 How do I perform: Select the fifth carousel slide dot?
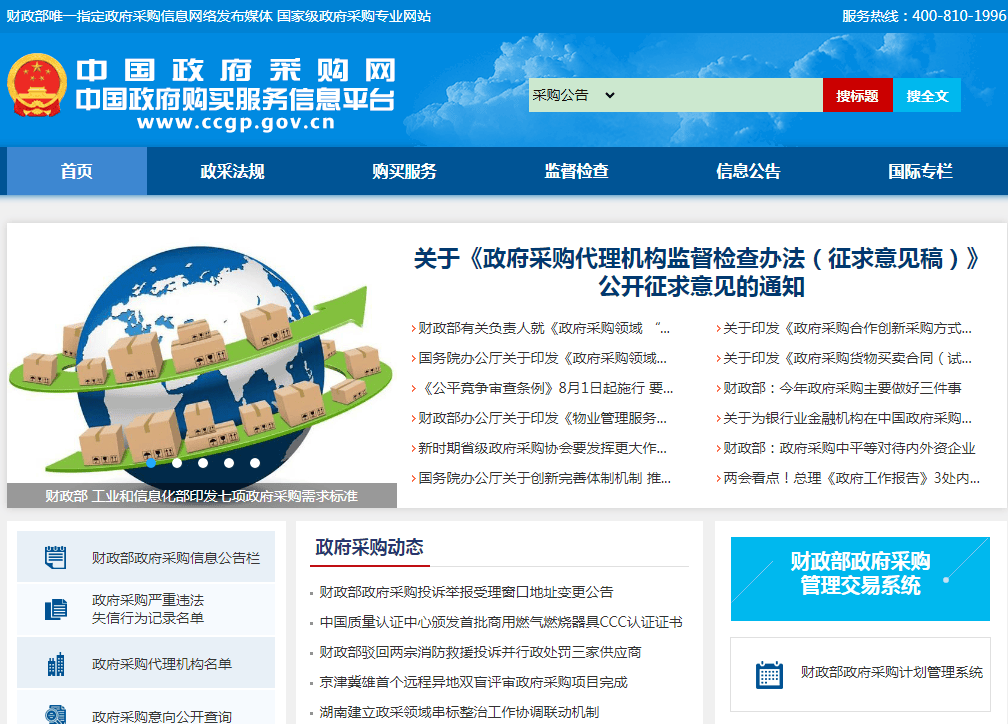(x=255, y=462)
